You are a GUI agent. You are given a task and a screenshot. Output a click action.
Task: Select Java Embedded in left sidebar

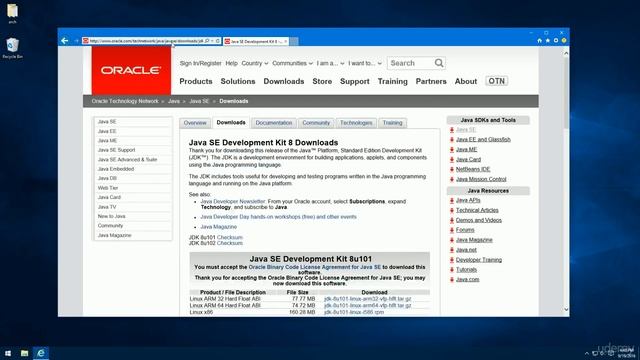(x=116, y=169)
